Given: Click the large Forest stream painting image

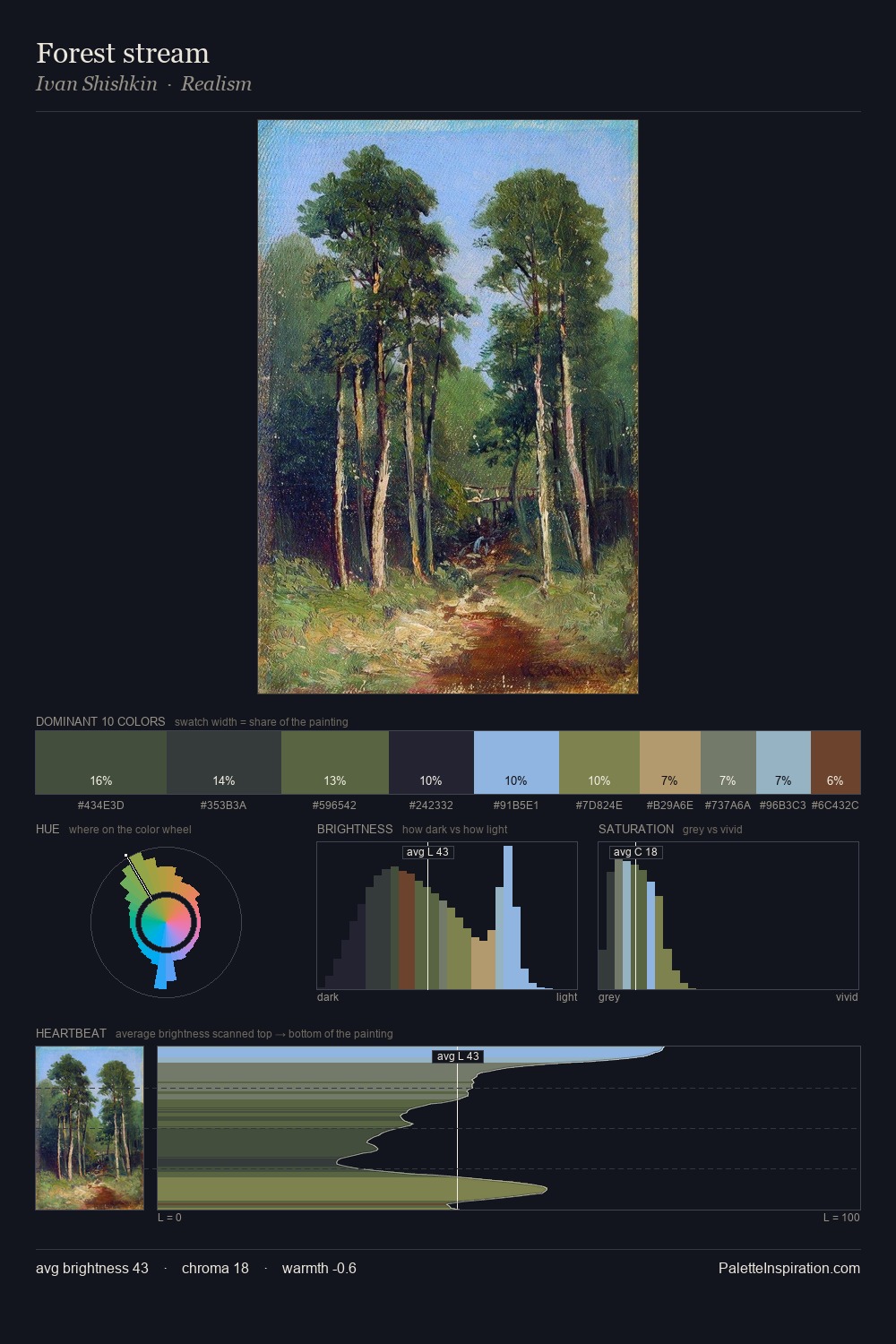Looking at the screenshot, I should (448, 407).
